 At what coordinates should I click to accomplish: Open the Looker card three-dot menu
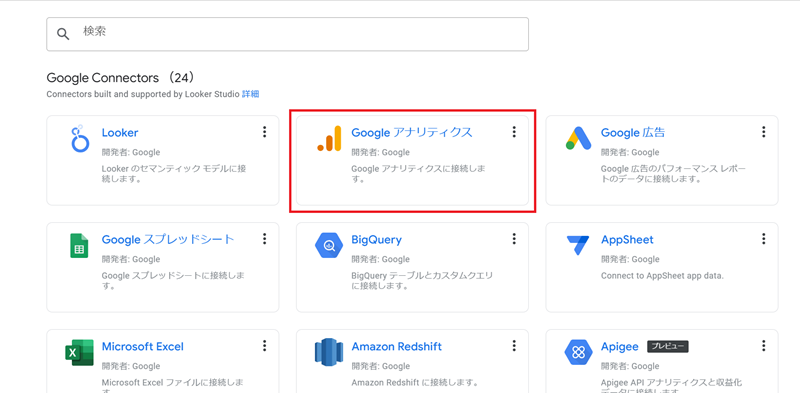coord(264,132)
